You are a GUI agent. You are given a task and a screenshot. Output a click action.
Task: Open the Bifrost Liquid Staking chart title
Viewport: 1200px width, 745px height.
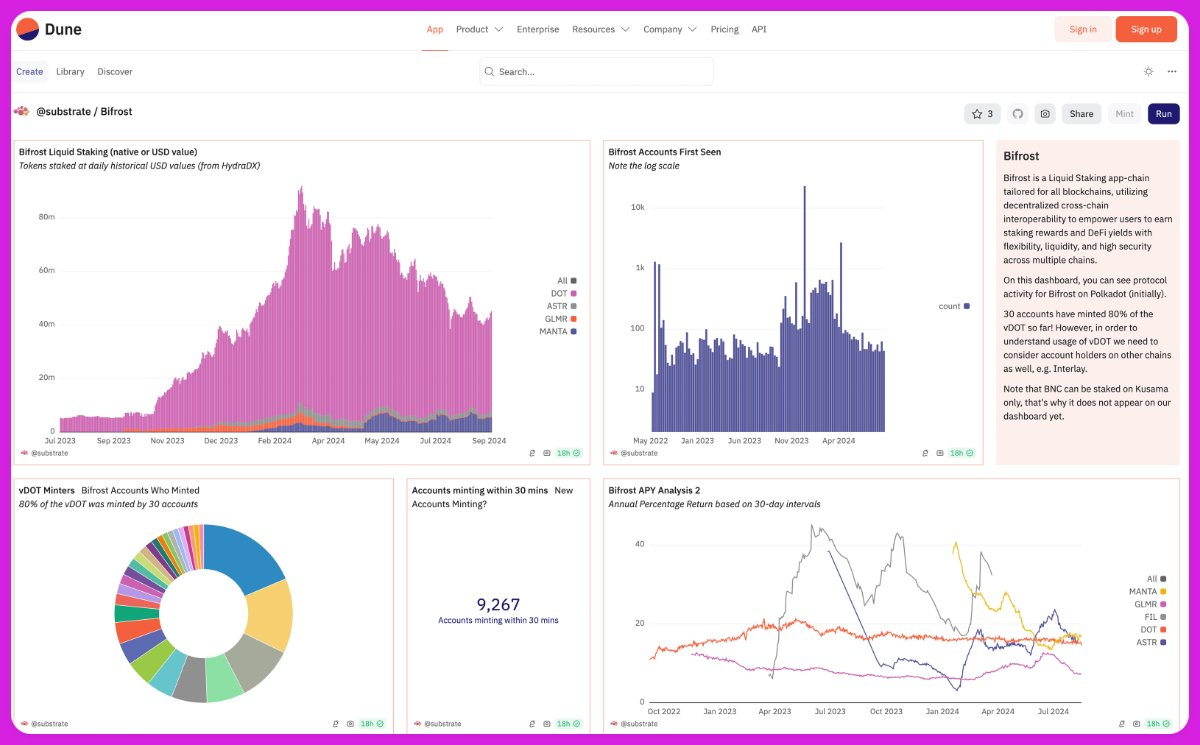coord(108,152)
